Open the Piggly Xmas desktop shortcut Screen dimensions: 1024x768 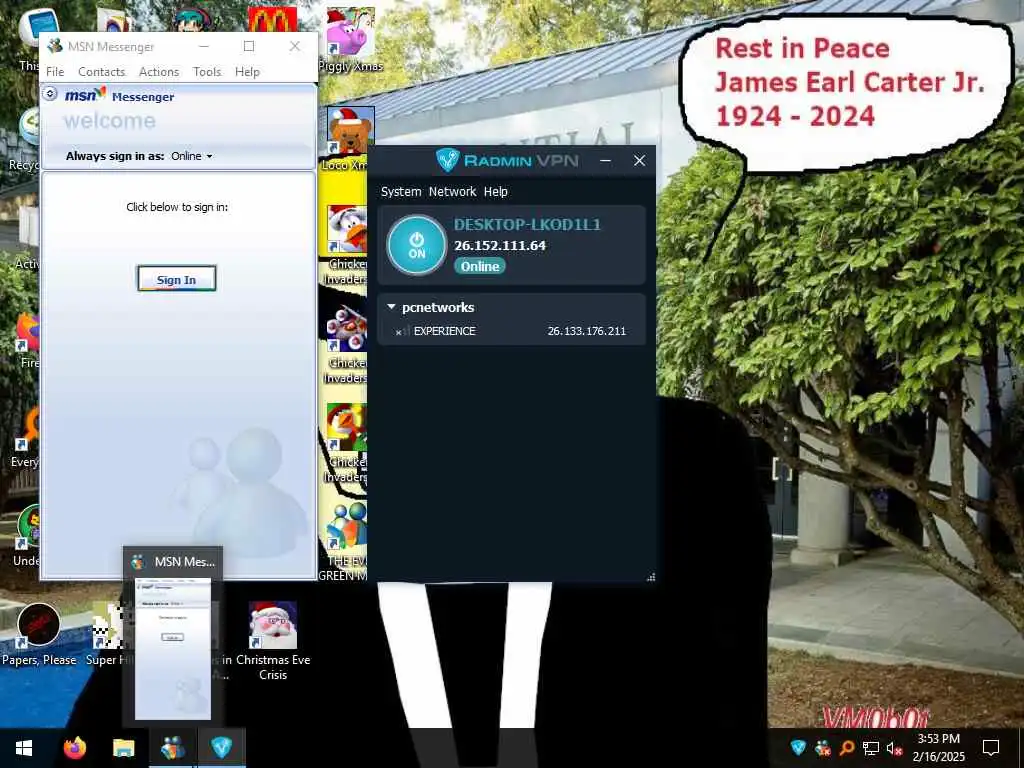coord(351,40)
